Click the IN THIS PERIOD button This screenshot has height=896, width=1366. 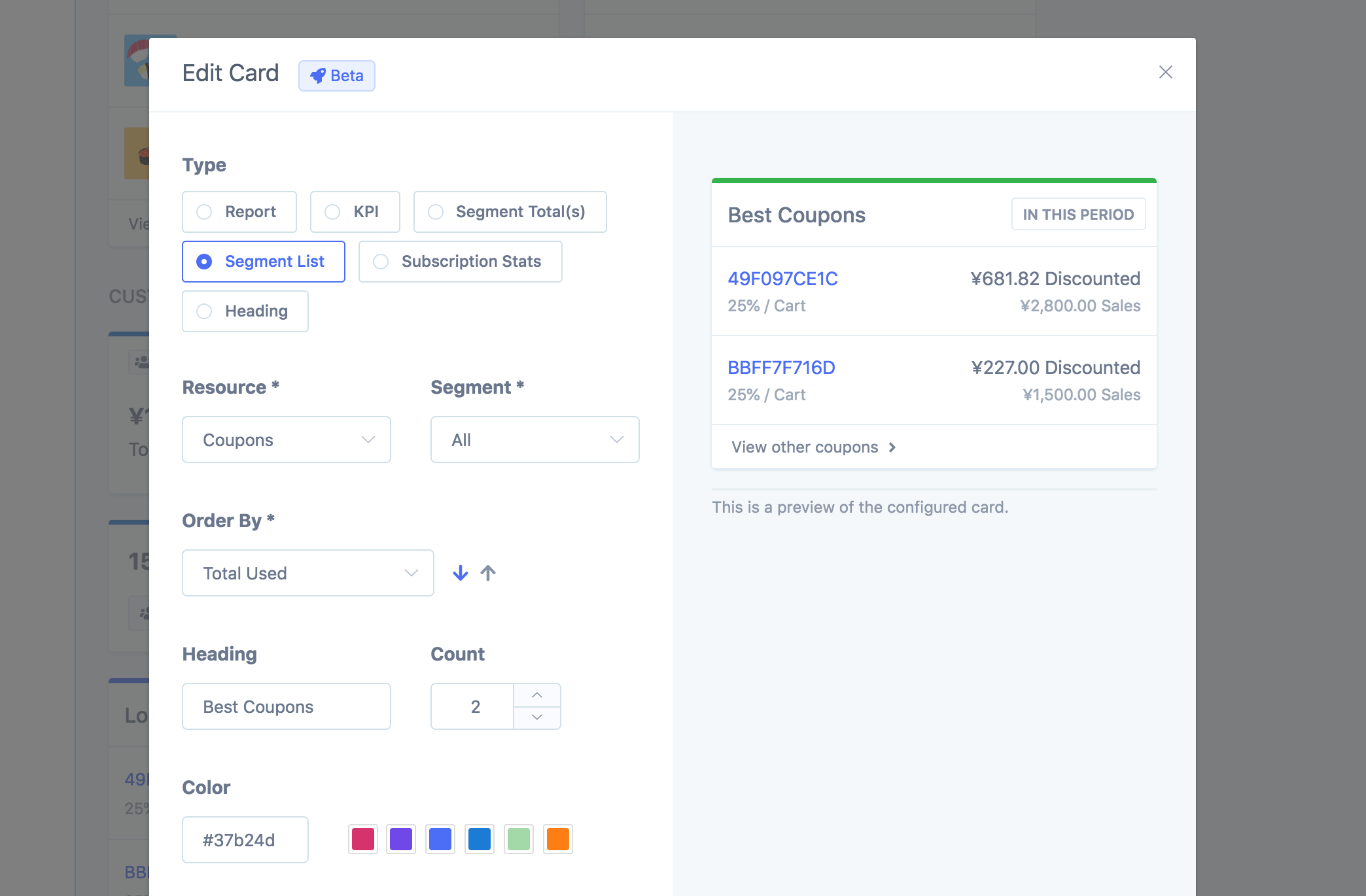pyautogui.click(x=1078, y=215)
